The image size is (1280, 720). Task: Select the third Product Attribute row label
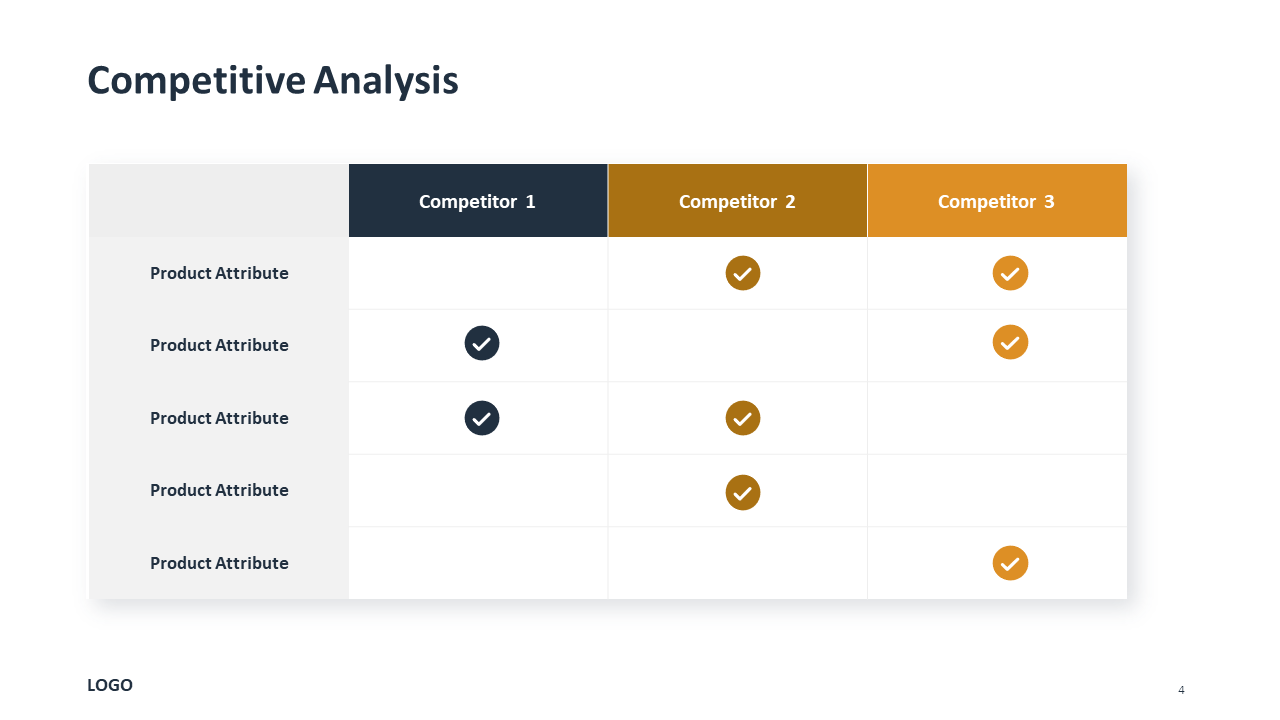219,418
